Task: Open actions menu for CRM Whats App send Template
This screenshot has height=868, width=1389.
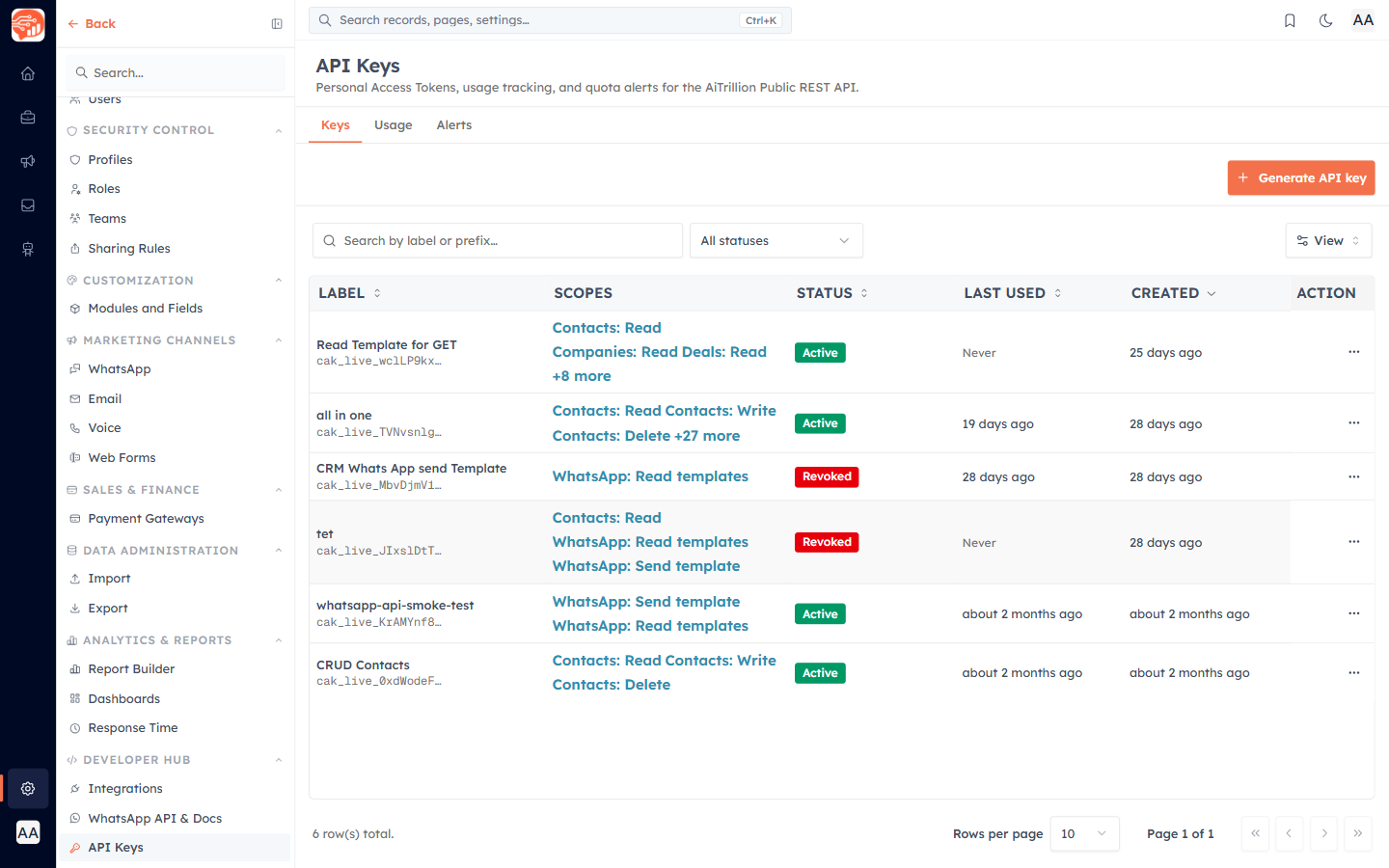Action: coord(1354,476)
